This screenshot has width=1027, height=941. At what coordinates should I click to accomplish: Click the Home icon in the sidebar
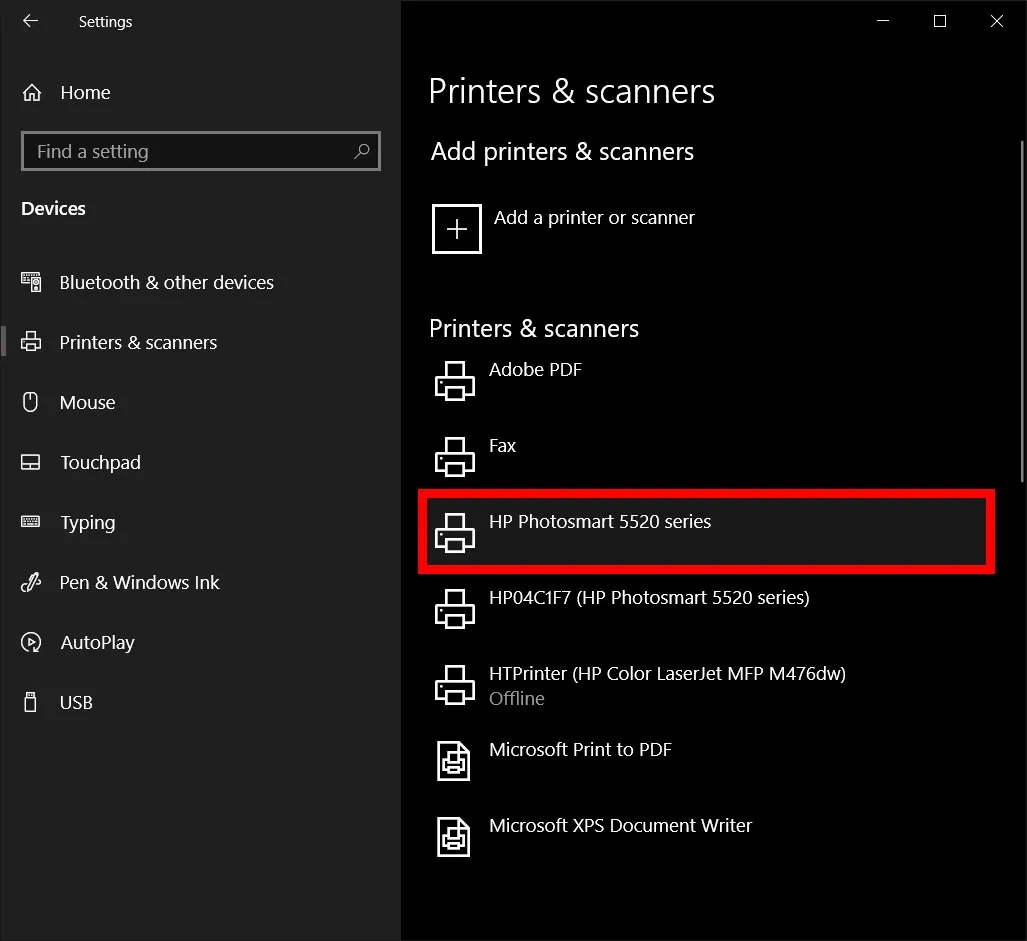click(x=31, y=92)
